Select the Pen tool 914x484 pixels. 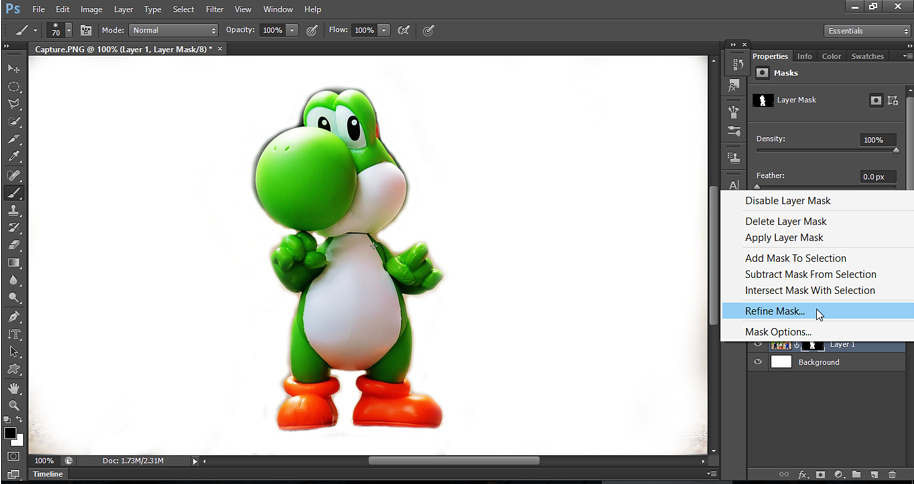13,317
